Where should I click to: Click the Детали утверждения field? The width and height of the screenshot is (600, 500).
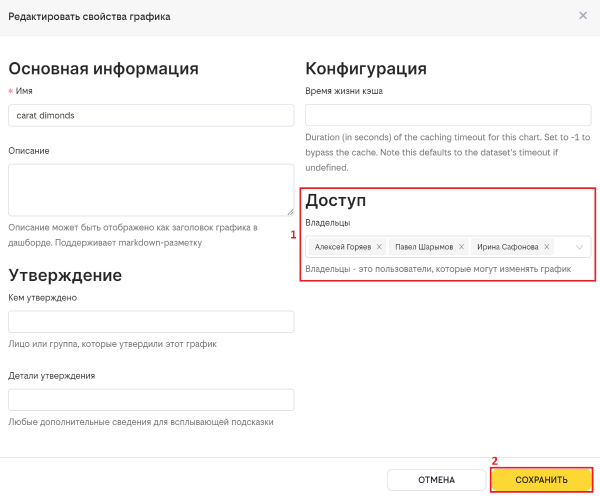click(x=151, y=400)
